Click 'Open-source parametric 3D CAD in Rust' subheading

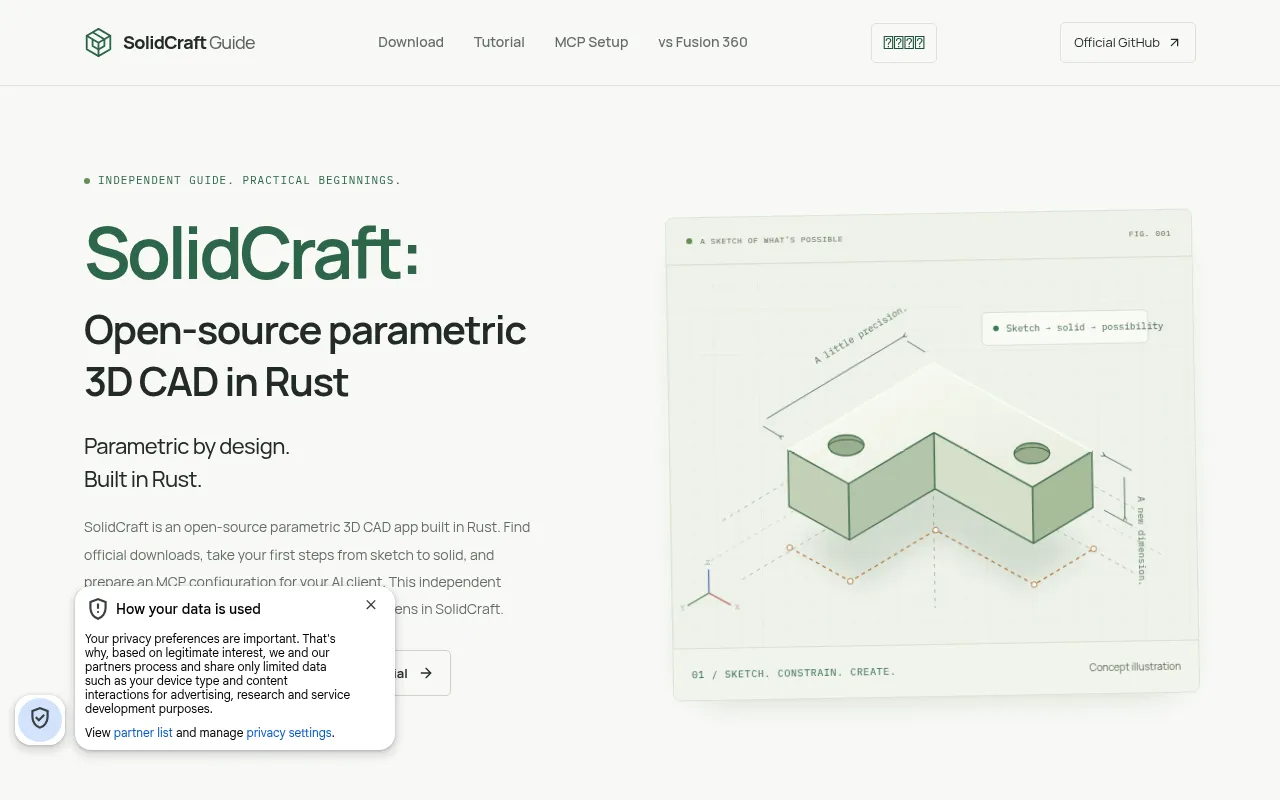[x=305, y=356]
